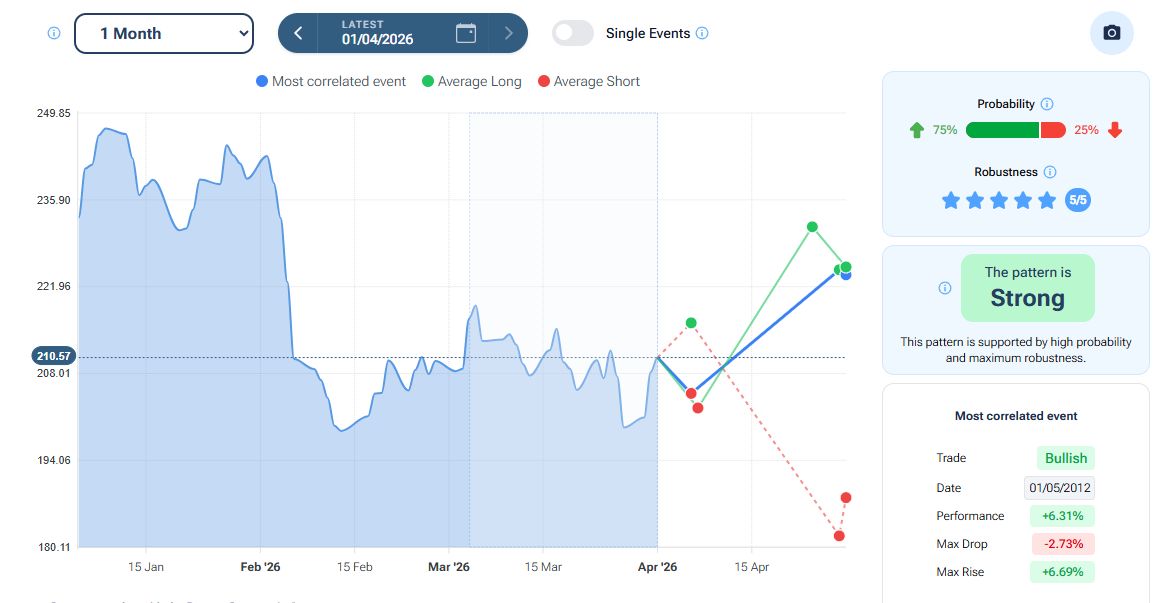Image resolution: width=1166 pixels, height=603 pixels.
Task: Open the Probability info icon
Action: [1047, 104]
